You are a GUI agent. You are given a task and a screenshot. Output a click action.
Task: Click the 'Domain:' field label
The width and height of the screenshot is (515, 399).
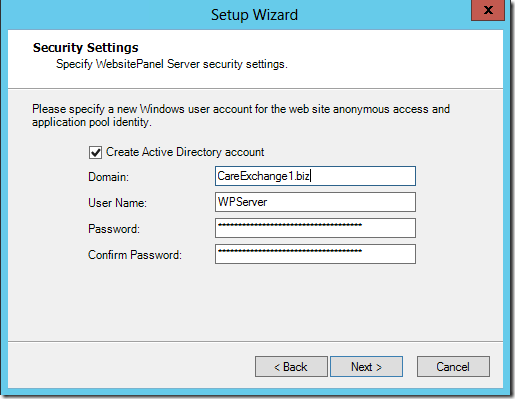coord(108,177)
